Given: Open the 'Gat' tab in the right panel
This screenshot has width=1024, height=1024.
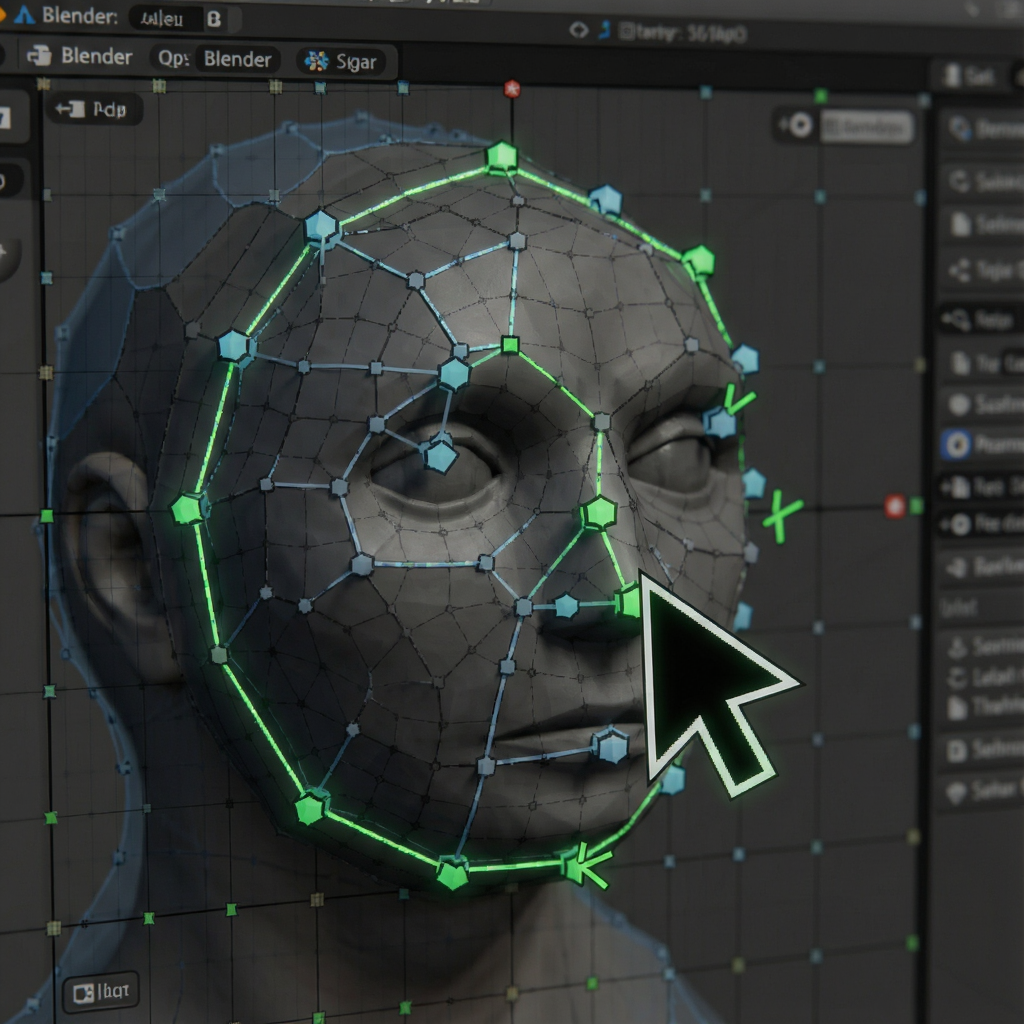Looking at the screenshot, I should [968, 76].
